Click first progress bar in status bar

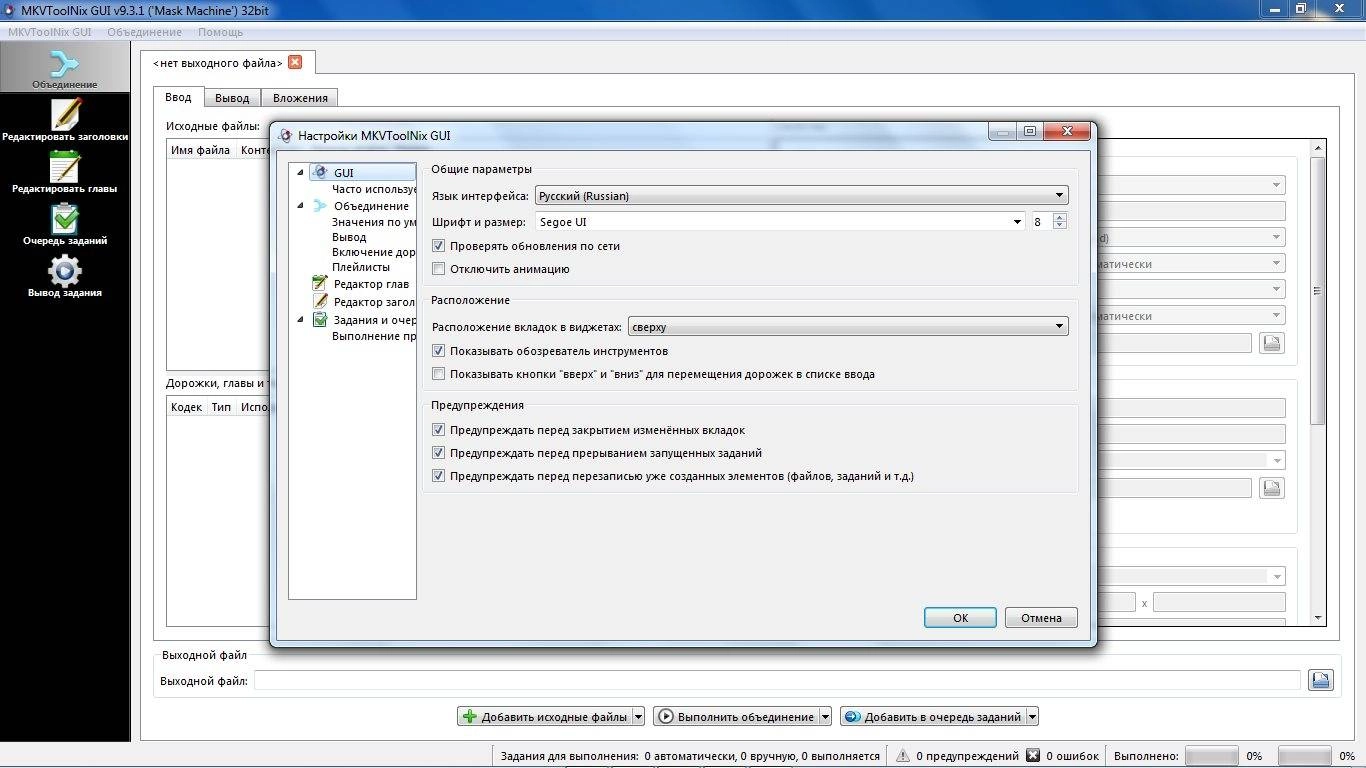(1212, 756)
